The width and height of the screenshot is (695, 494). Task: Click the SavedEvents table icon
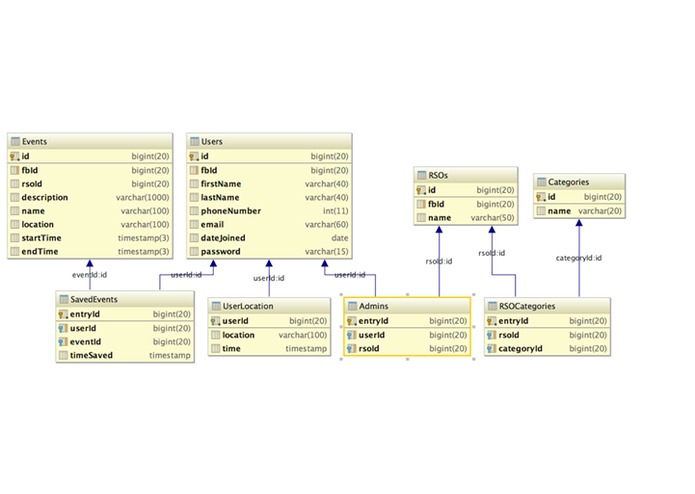[64, 299]
